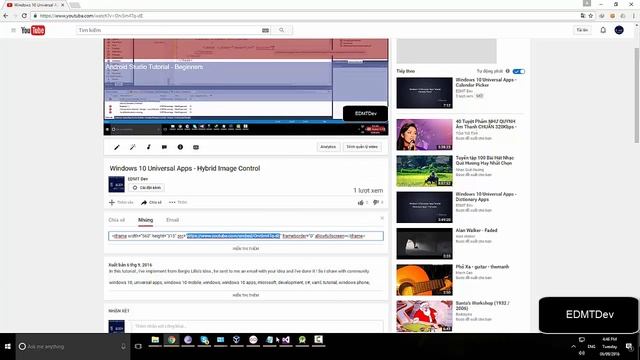Dislike the video with thumbs down
Screen dimensions: 640x360
(x=376, y=202)
